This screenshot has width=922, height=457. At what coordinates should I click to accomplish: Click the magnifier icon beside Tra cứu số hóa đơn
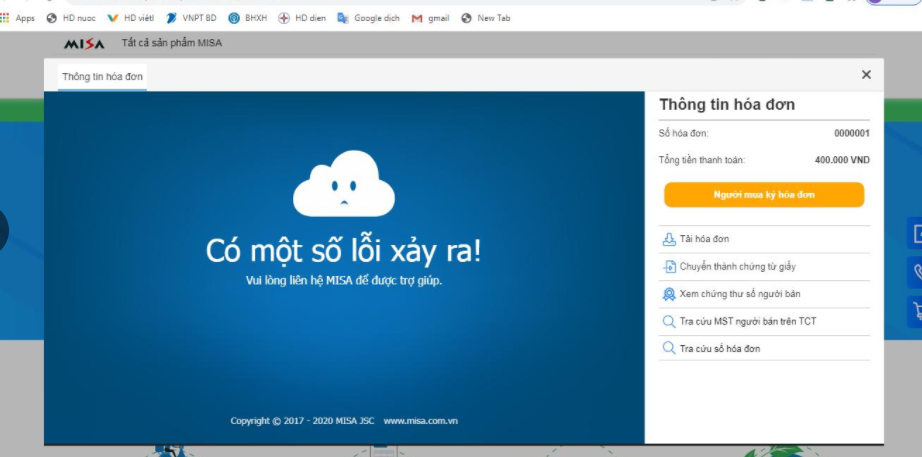[669, 348]
